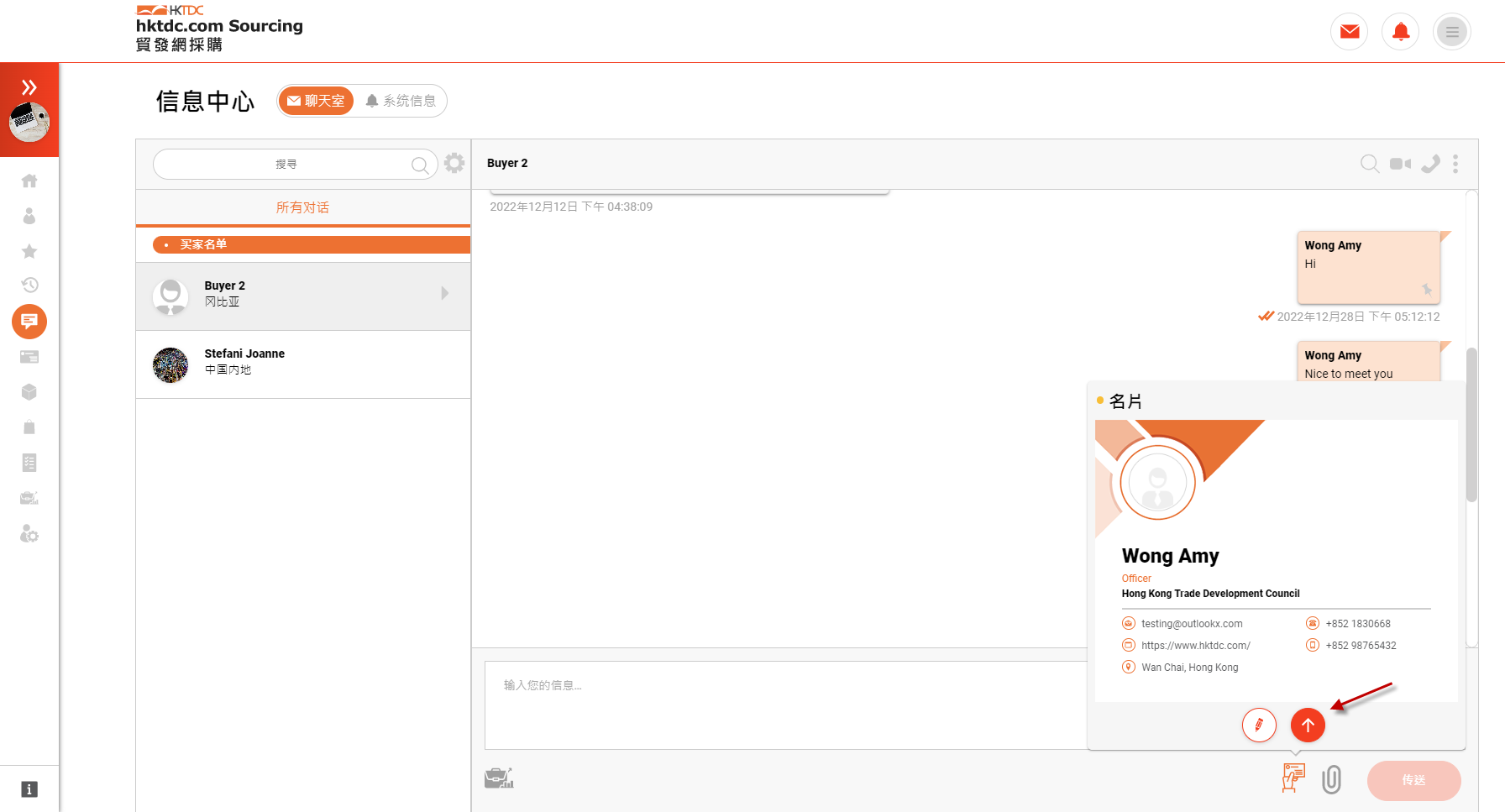Open the user settings icon in sidebar
The height and width of the screenshot is (812, 1505).
(29, 534)
